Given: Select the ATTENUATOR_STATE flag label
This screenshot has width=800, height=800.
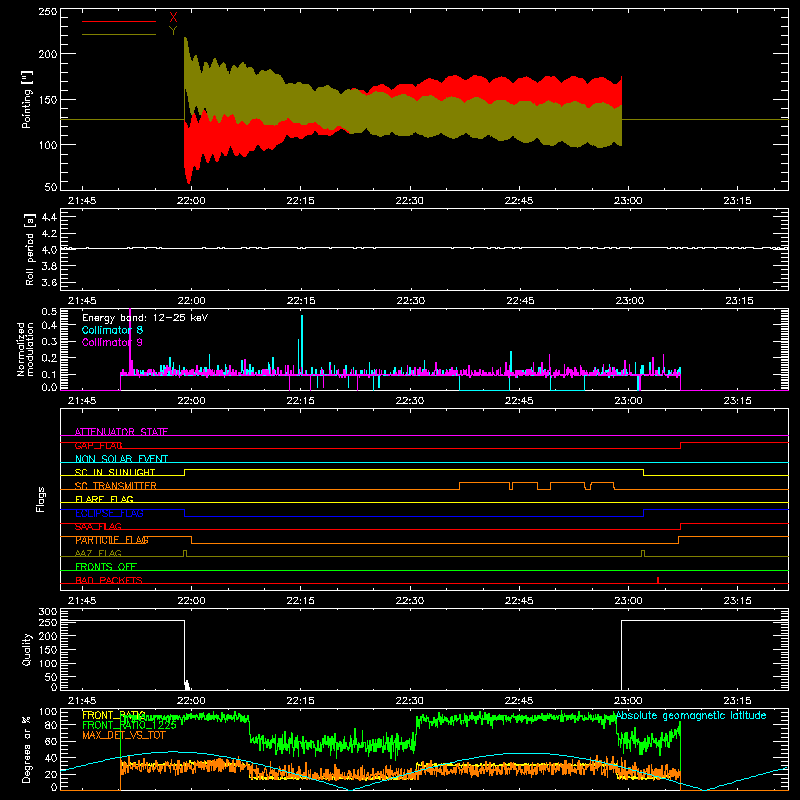Looking at the screenshot, I should pos(121,432).
